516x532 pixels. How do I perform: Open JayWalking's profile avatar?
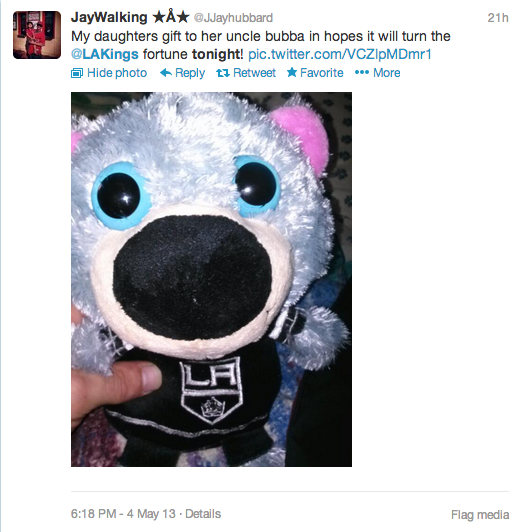[37, 35]
